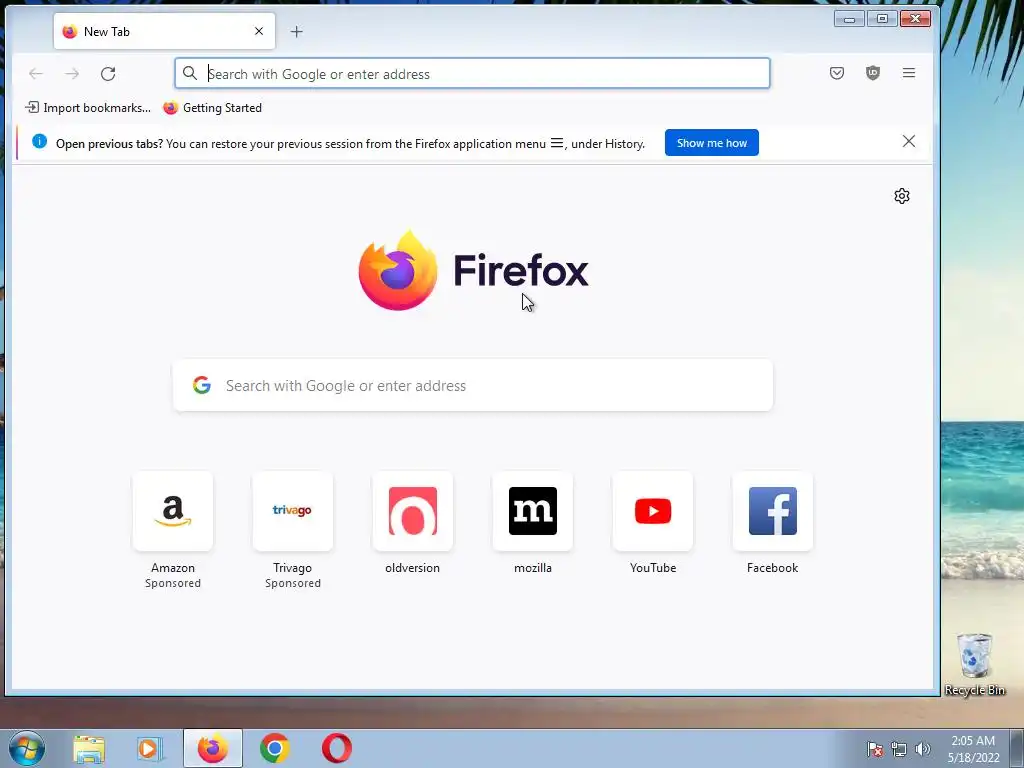Close the New Tab tab
1024x768 pixels.
pyautogui.click(x=259, y=31)
